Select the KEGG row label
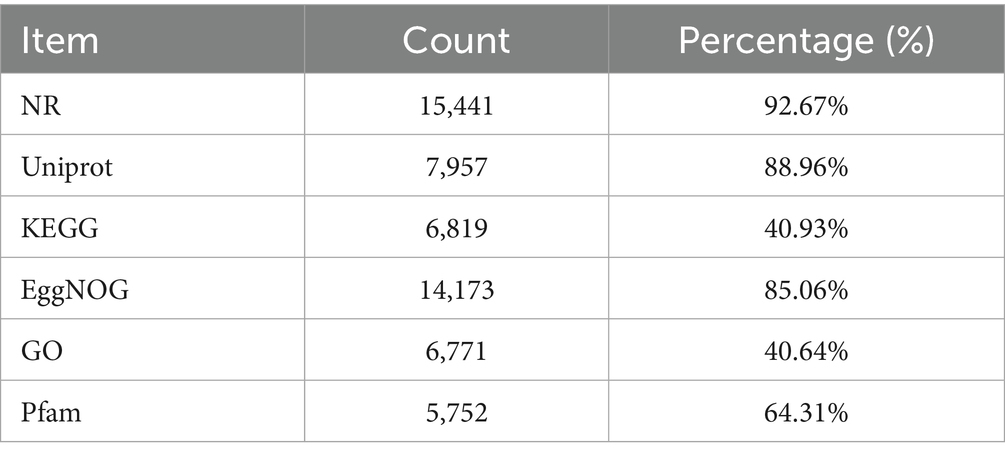This screenshot has width=1005, height=460. (x=60, y=229)
